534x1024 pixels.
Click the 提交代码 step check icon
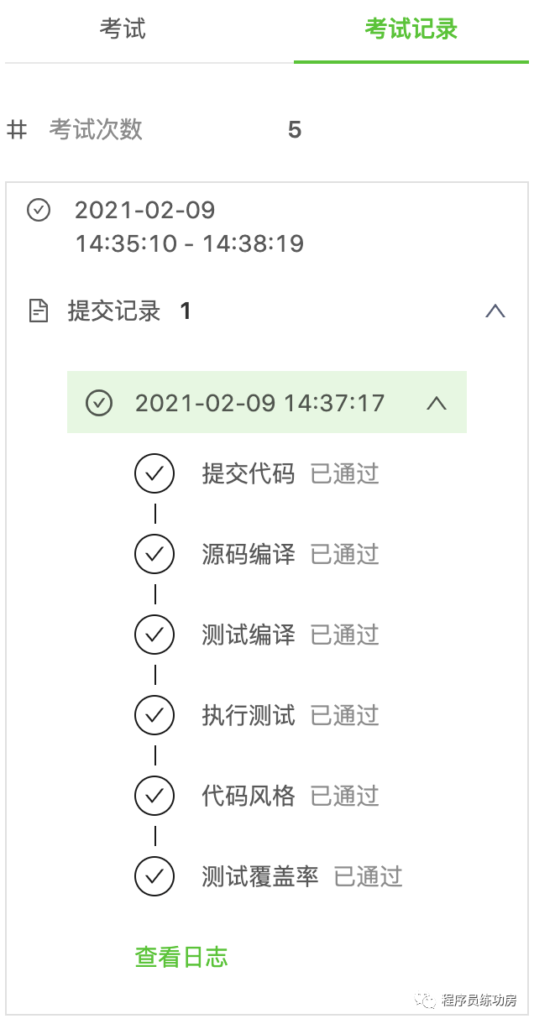[x=155, y=473]
